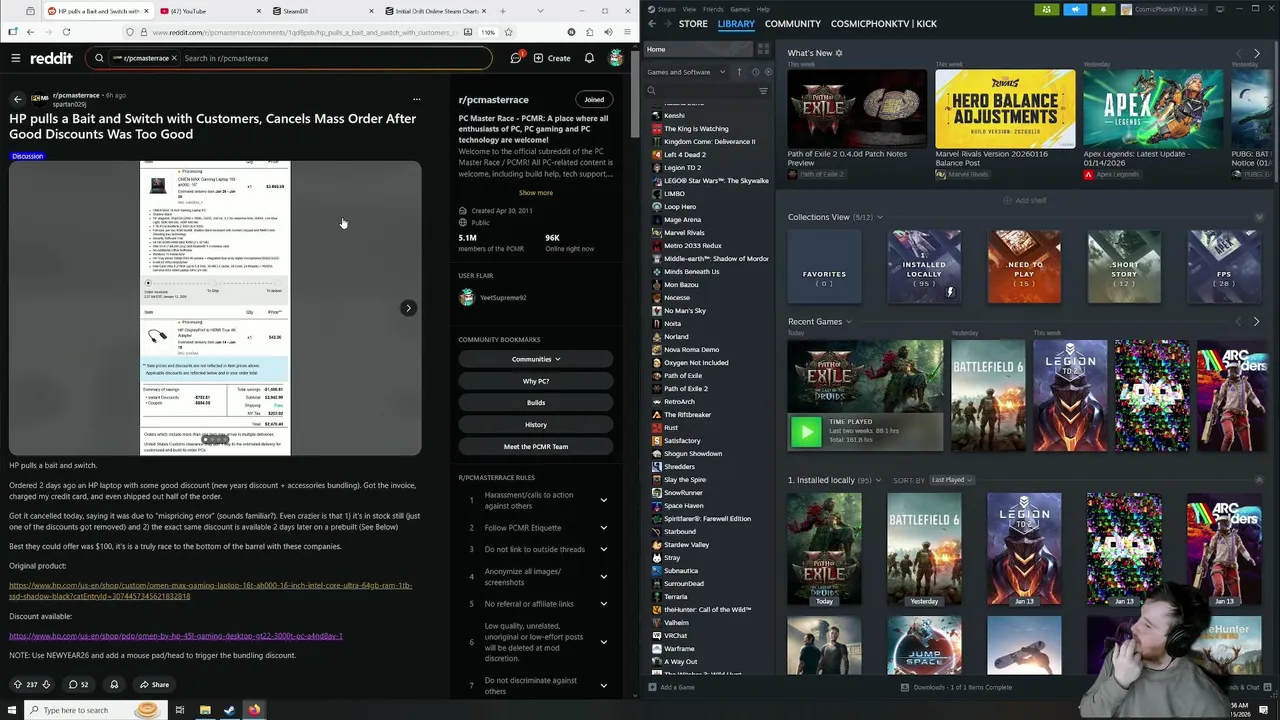Viewport: 1280px width, 720px height.
Task: Open Steam announcements megaphone button
Action: [1075, 10]
